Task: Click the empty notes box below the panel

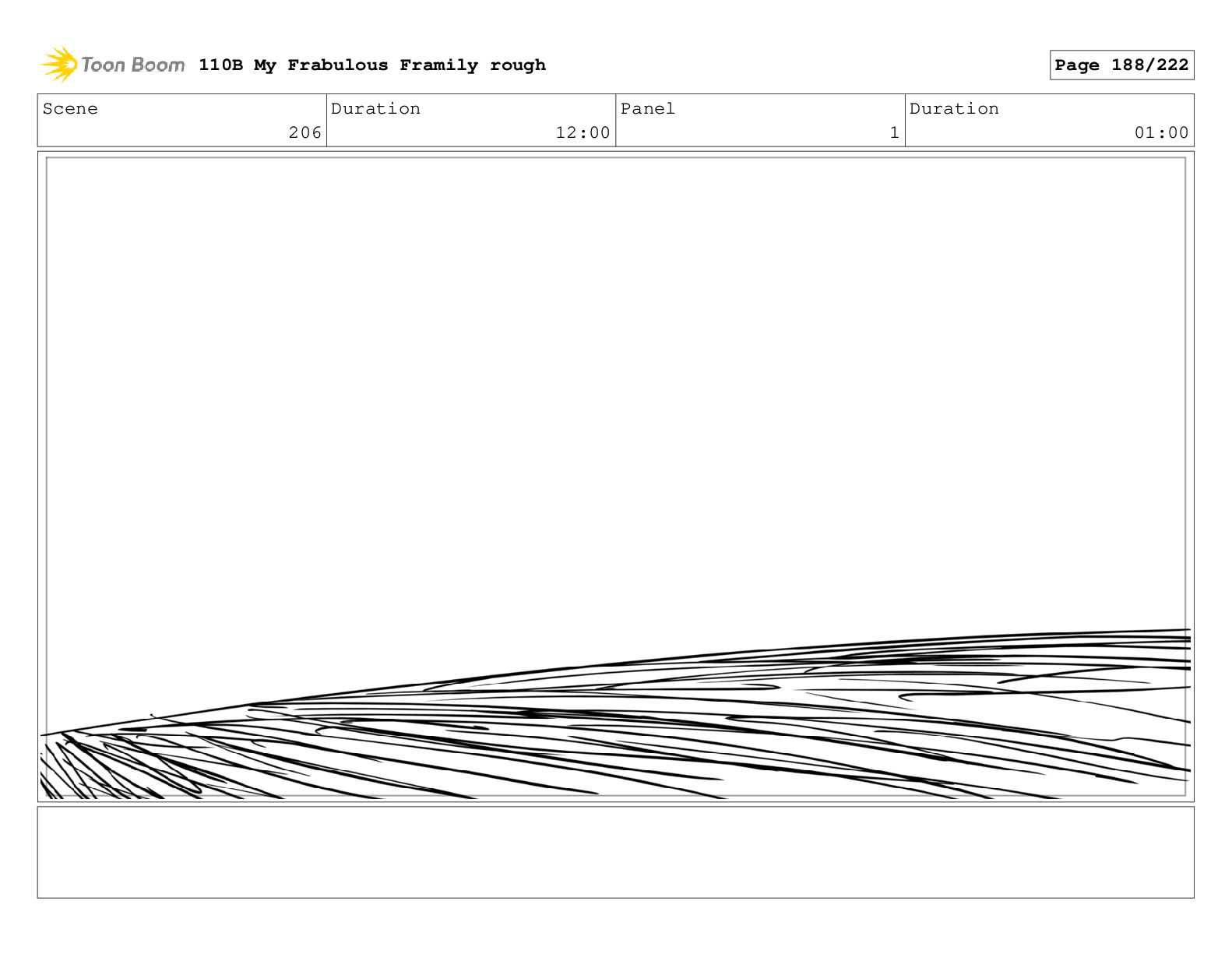Action: pyautogui.click(x=616, y=852)
